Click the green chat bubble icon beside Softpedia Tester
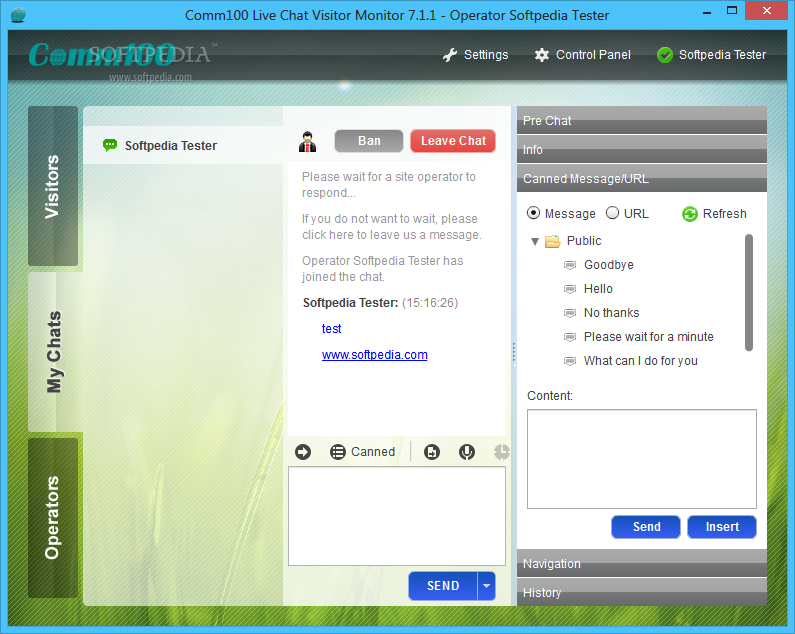Viewport: 795px width, 634px height. click(110, 146)
